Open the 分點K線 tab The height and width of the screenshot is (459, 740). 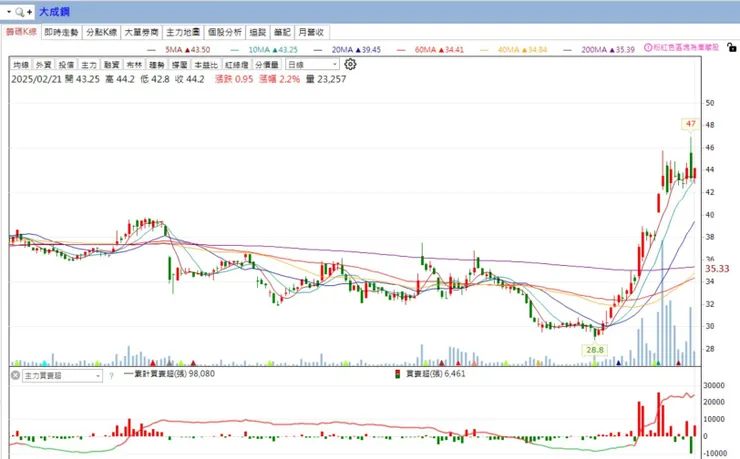pyautogui.click(x=101, y=32)
